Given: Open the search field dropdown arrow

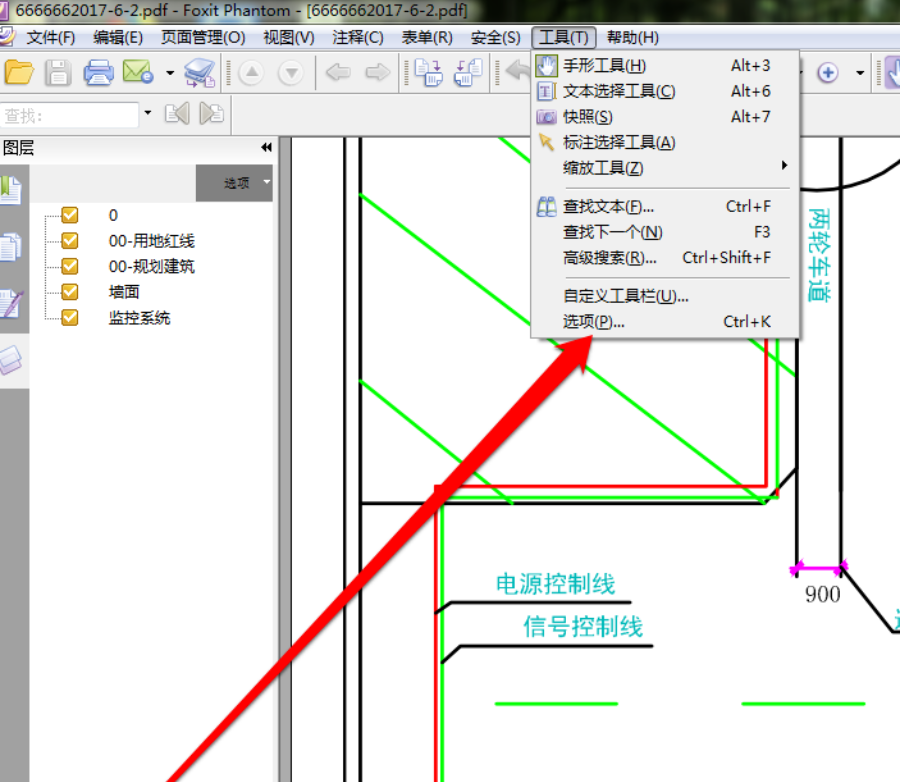Looking at the screenshot, I should coord(148,113).
